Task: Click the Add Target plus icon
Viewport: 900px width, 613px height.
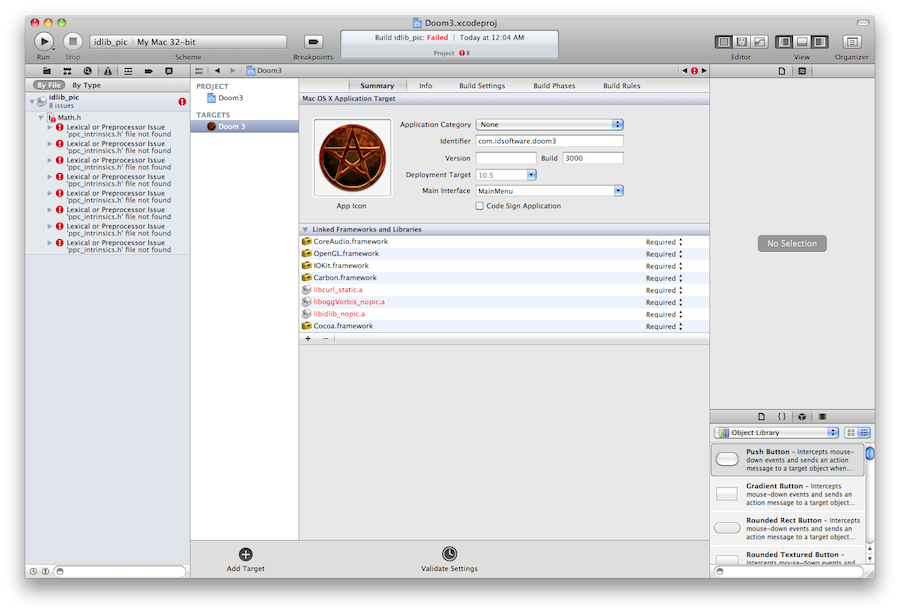Action: [246, 554]
